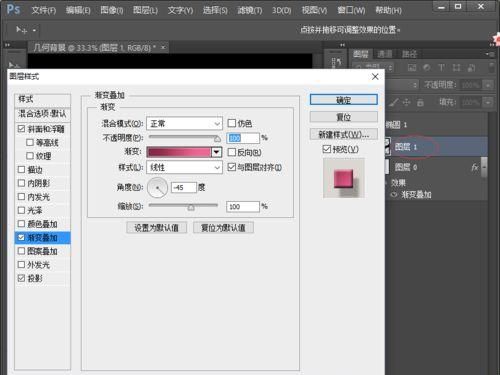Enable the 纹理 checkbox

[x=30, y=156]
